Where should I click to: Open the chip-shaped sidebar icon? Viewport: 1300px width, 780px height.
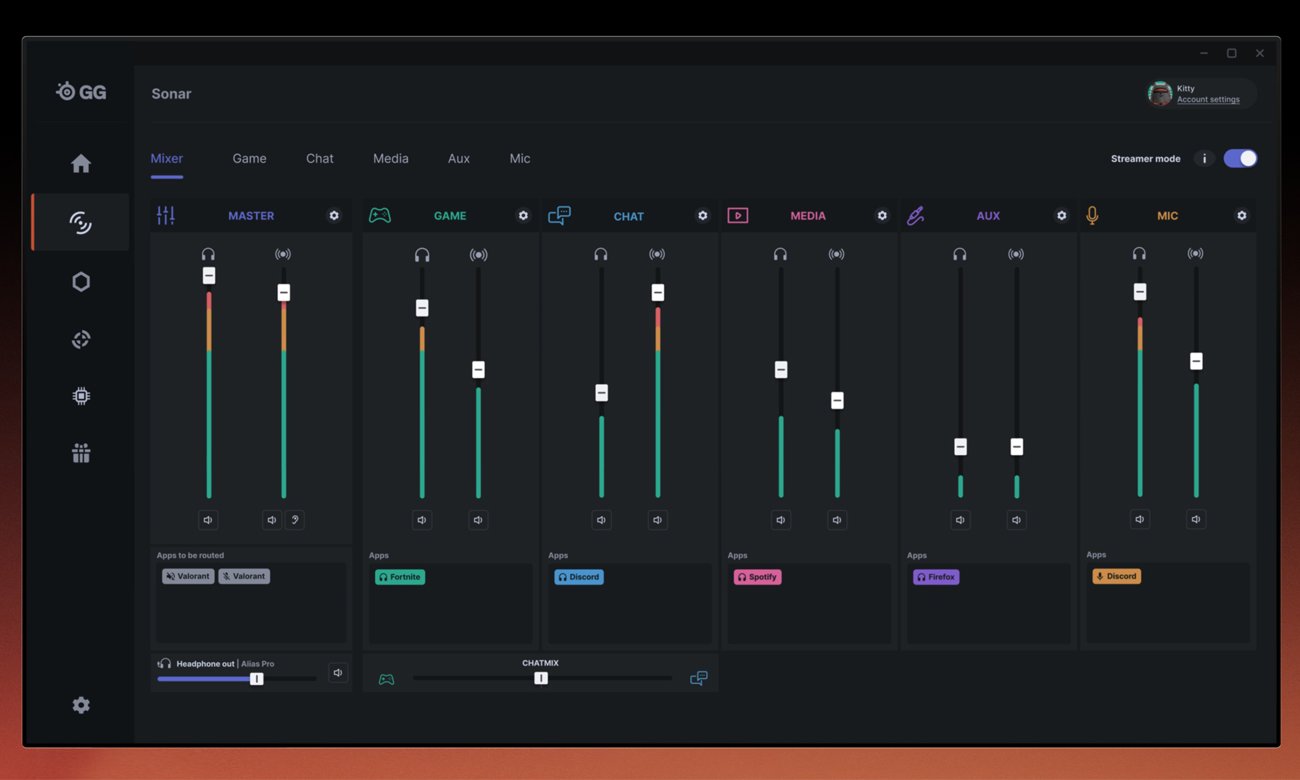click(x=81, y=396)
